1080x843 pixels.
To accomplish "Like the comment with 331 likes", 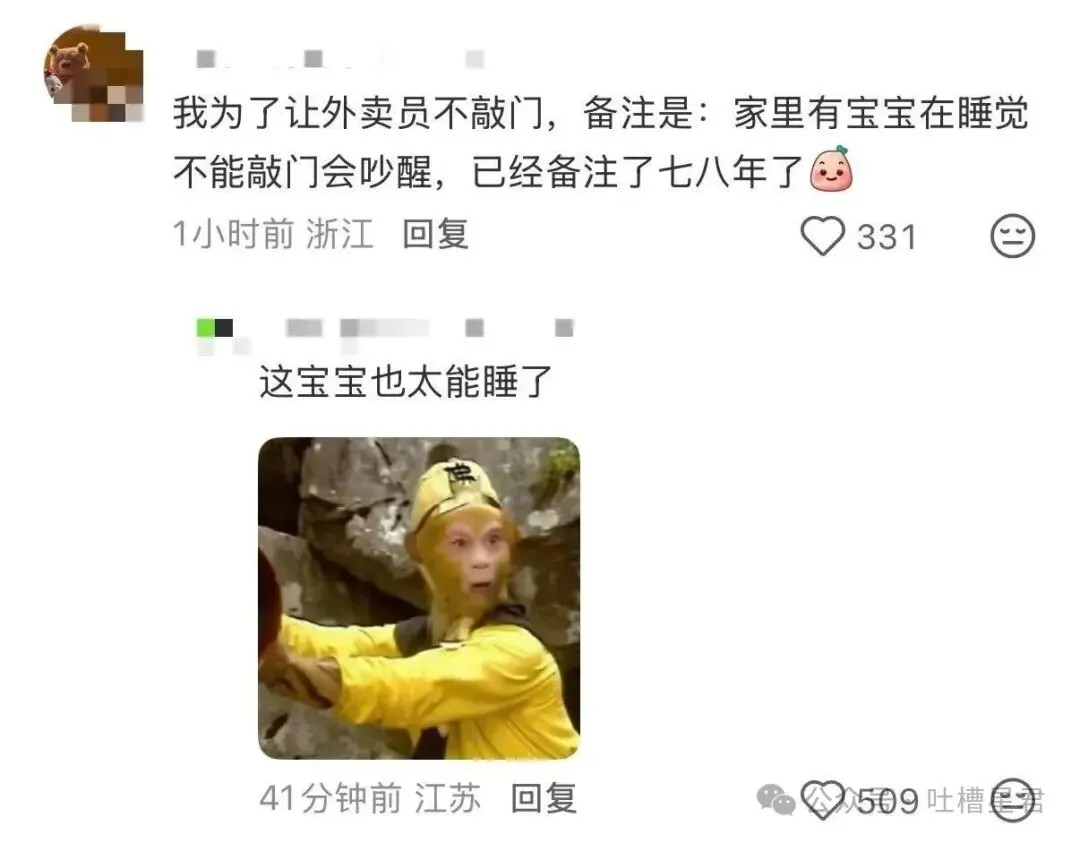I will pyautogui.click(x=822, y=236).
